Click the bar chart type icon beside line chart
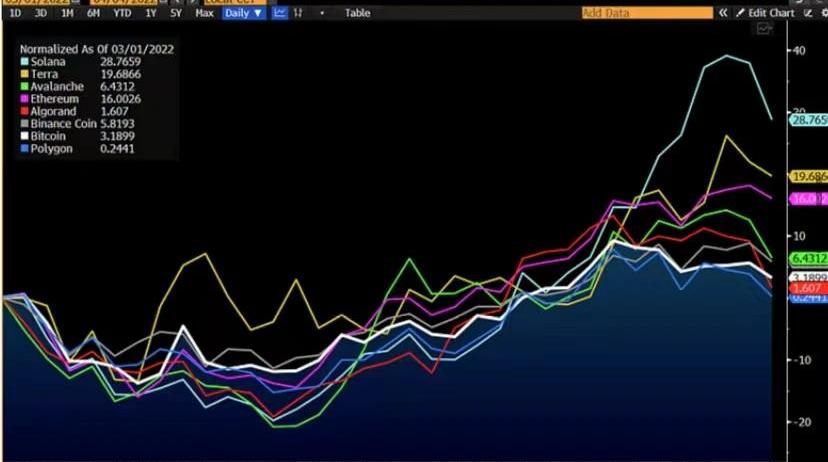The height and width of the screenshot is (462, 828). [x=298, y=13]
